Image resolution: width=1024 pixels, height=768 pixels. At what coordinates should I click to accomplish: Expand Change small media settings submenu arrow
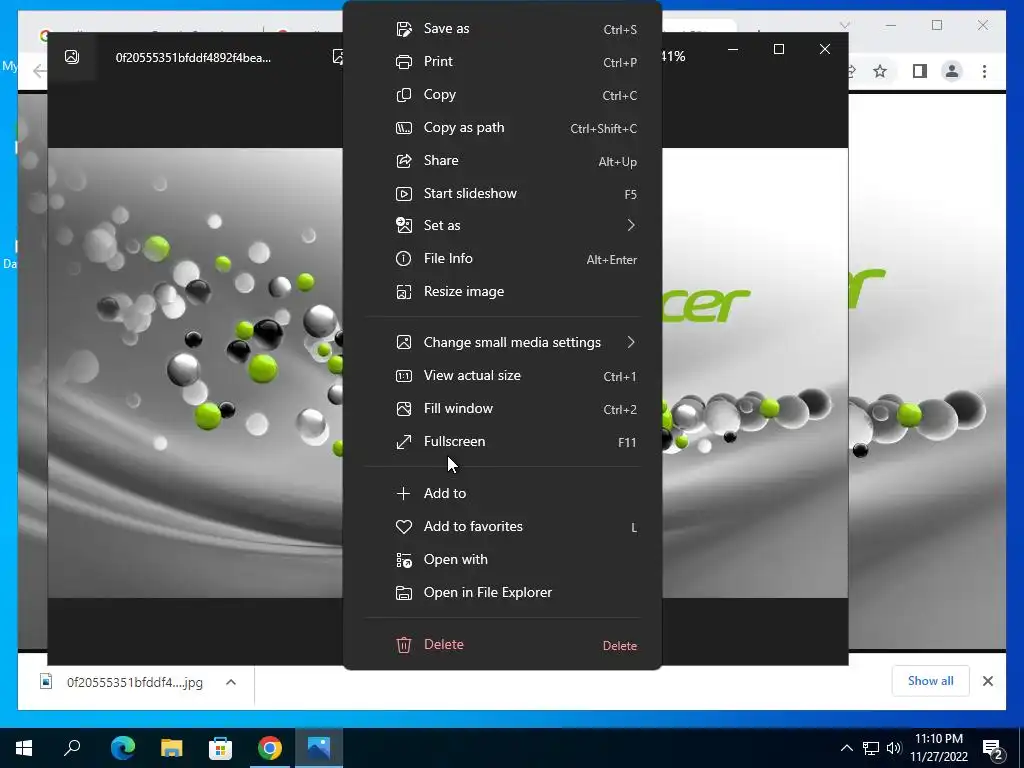pyautogui.click(x=631, y=342)
